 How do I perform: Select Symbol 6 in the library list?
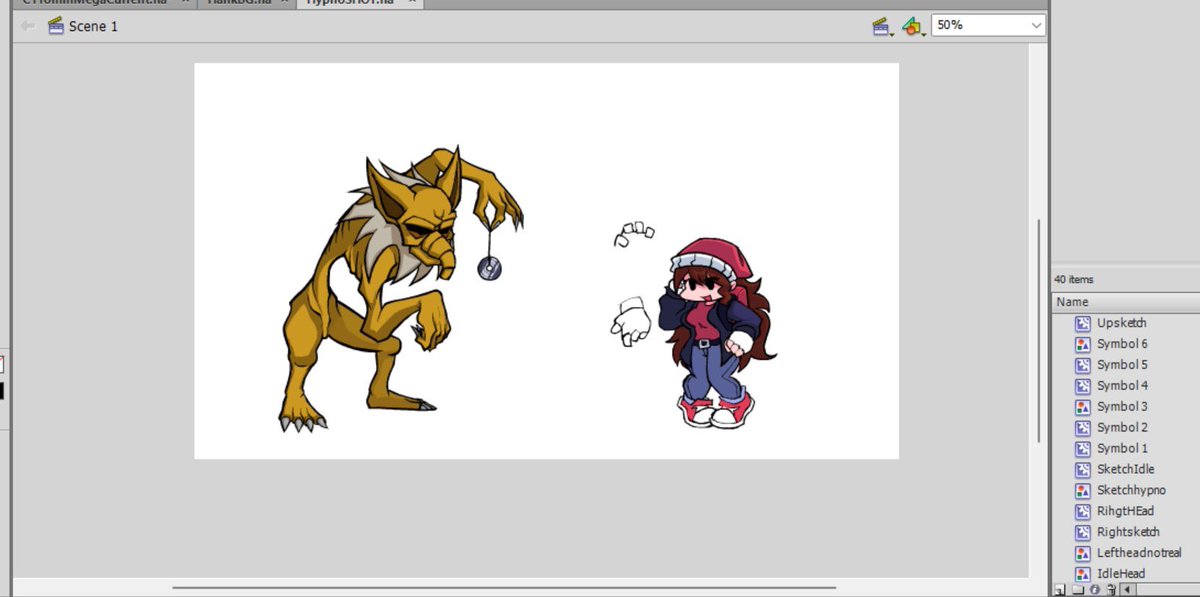(x=1122, y=344)
